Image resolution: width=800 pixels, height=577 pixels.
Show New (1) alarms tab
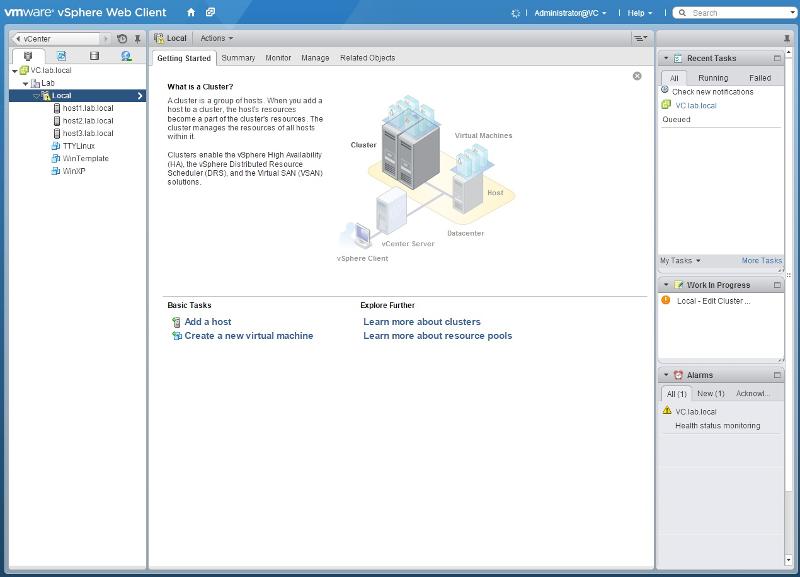tap(711, 394)
